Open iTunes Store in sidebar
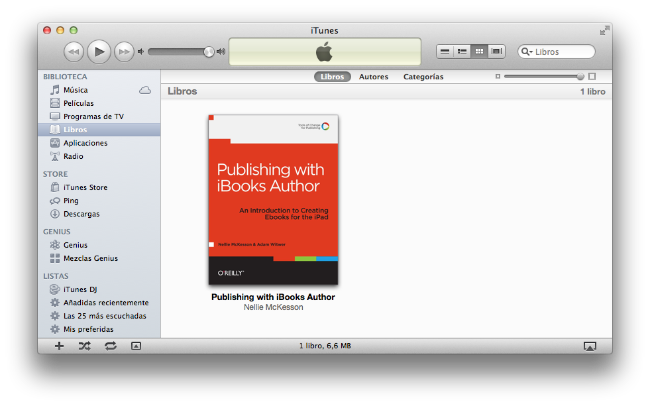Screen dimensions: 650x406 (x=85, y=188)
